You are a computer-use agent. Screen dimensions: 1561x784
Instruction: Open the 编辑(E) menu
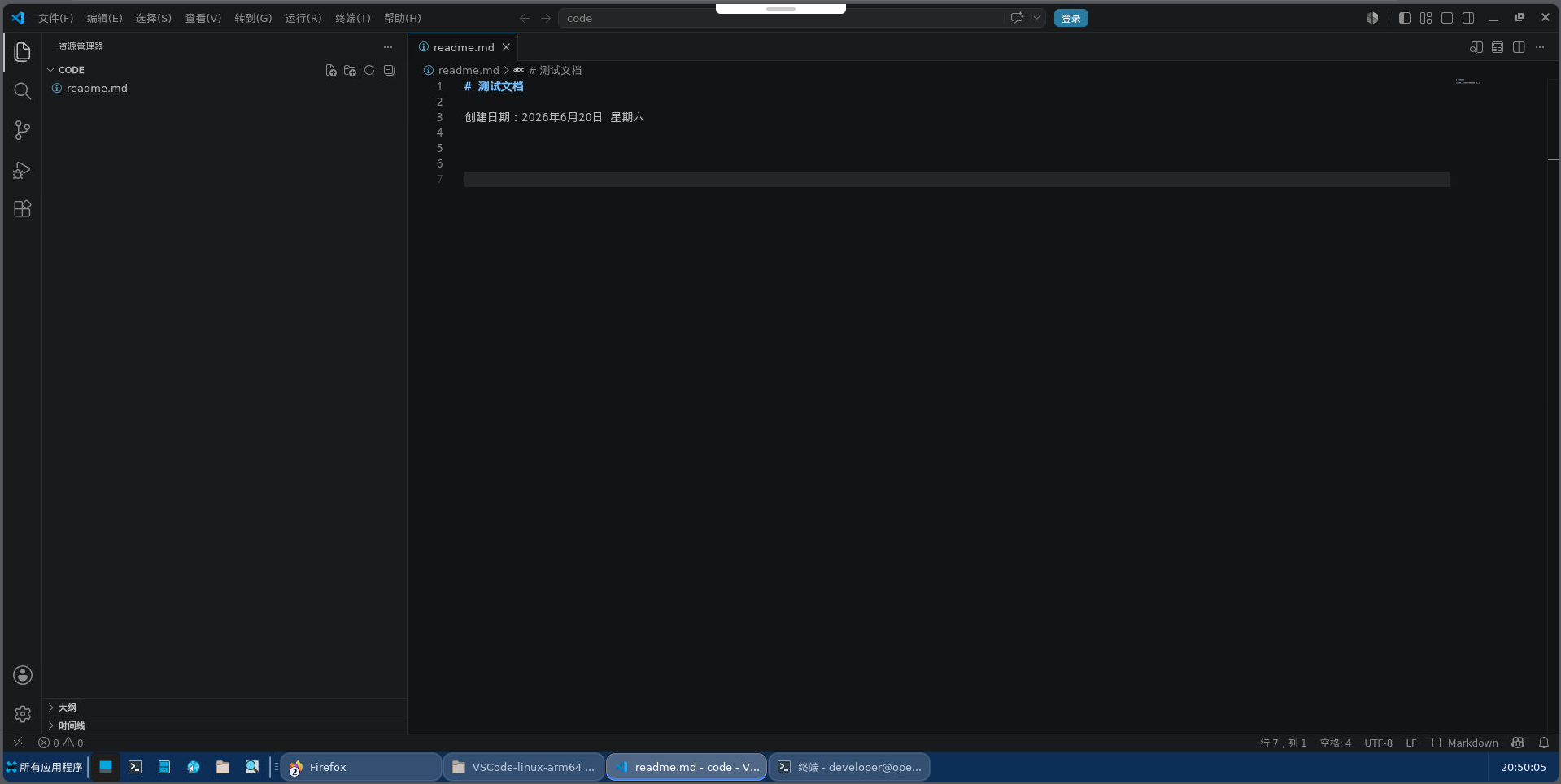(x=105, y=18)
